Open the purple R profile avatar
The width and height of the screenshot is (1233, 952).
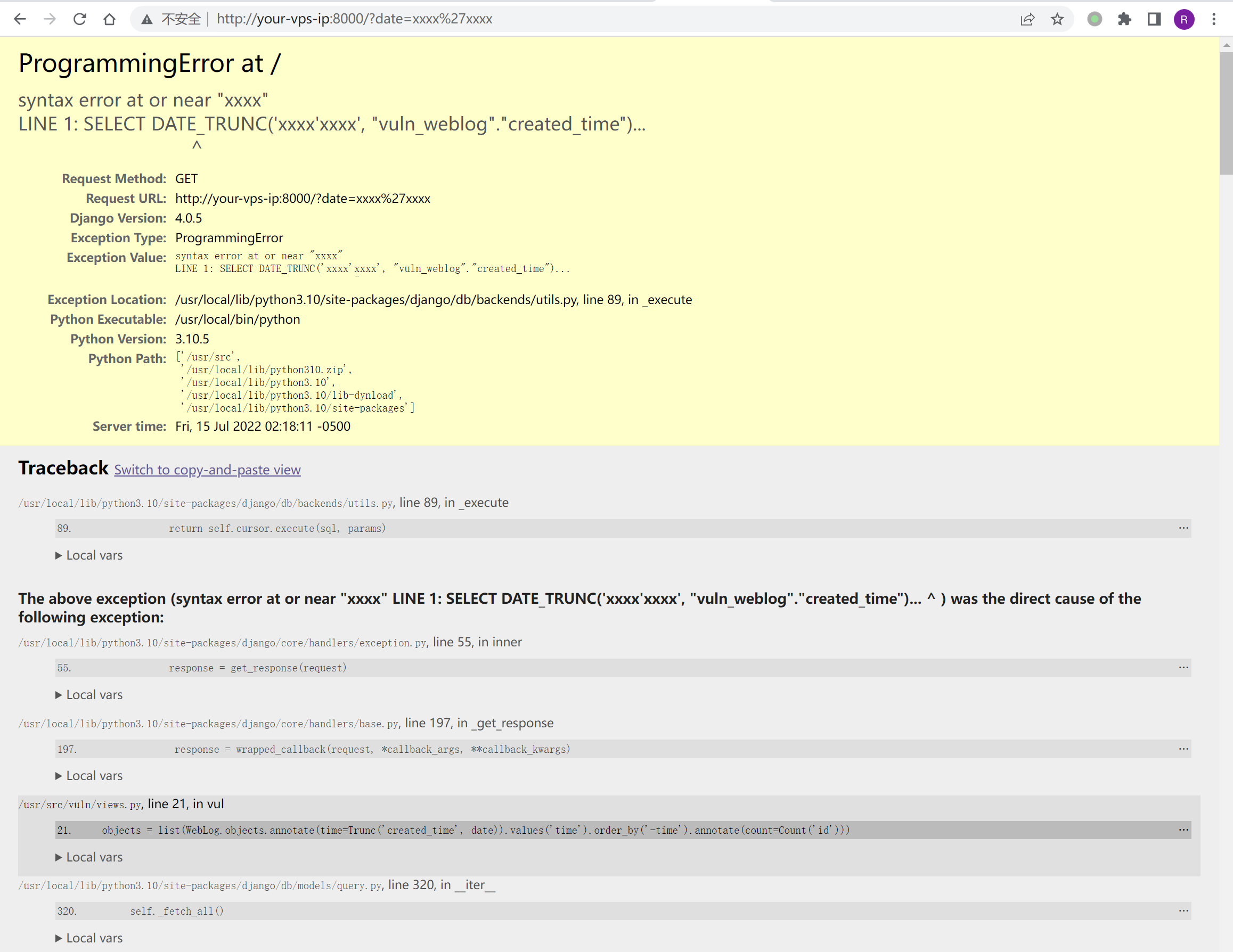[x=1184, y=19]
